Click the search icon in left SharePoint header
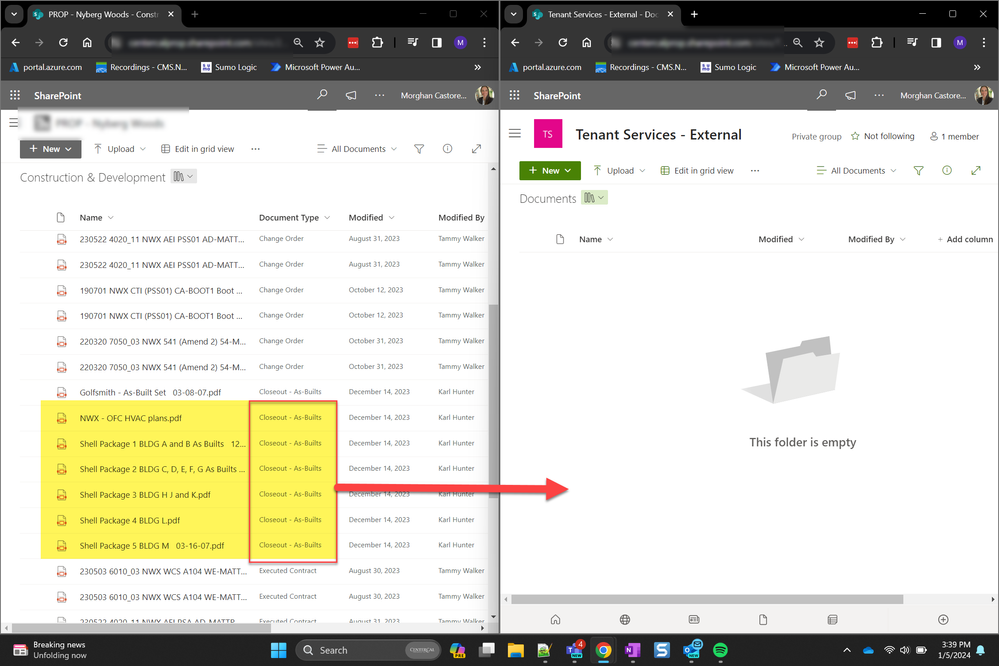This screenshot has height=666, width=999. point(322,95)
